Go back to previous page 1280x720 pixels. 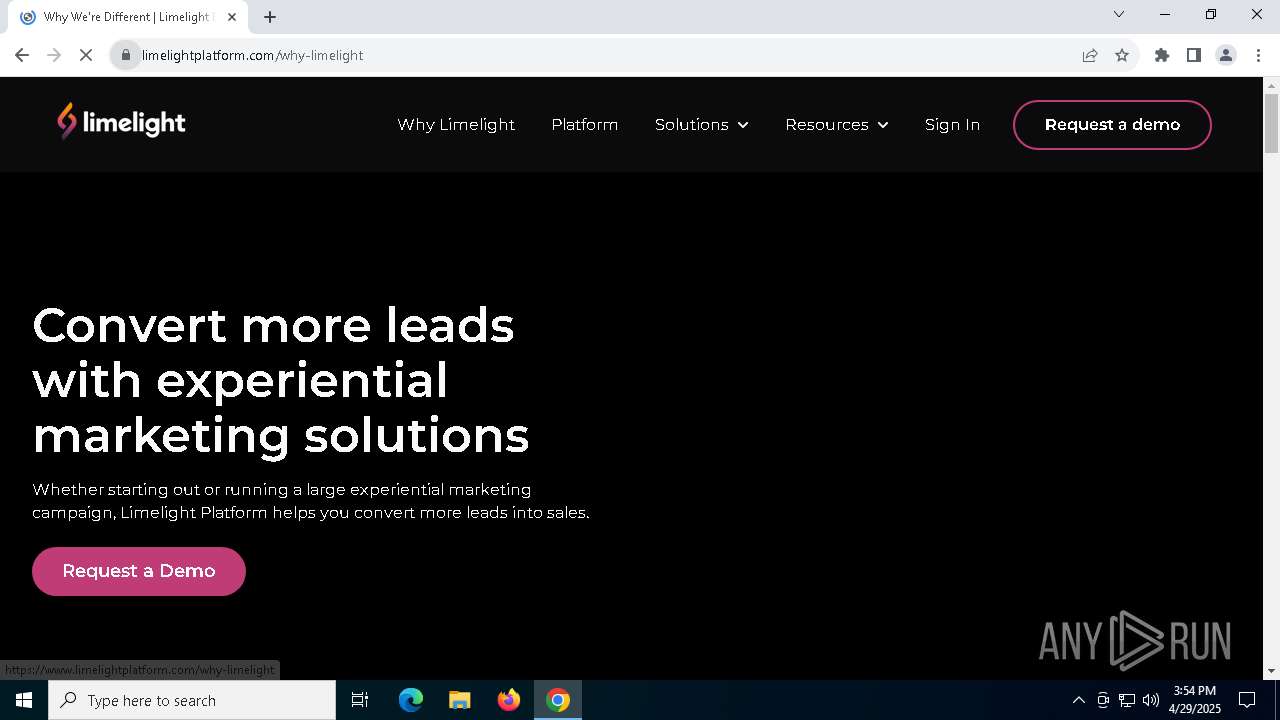click(x=22, y=55)
